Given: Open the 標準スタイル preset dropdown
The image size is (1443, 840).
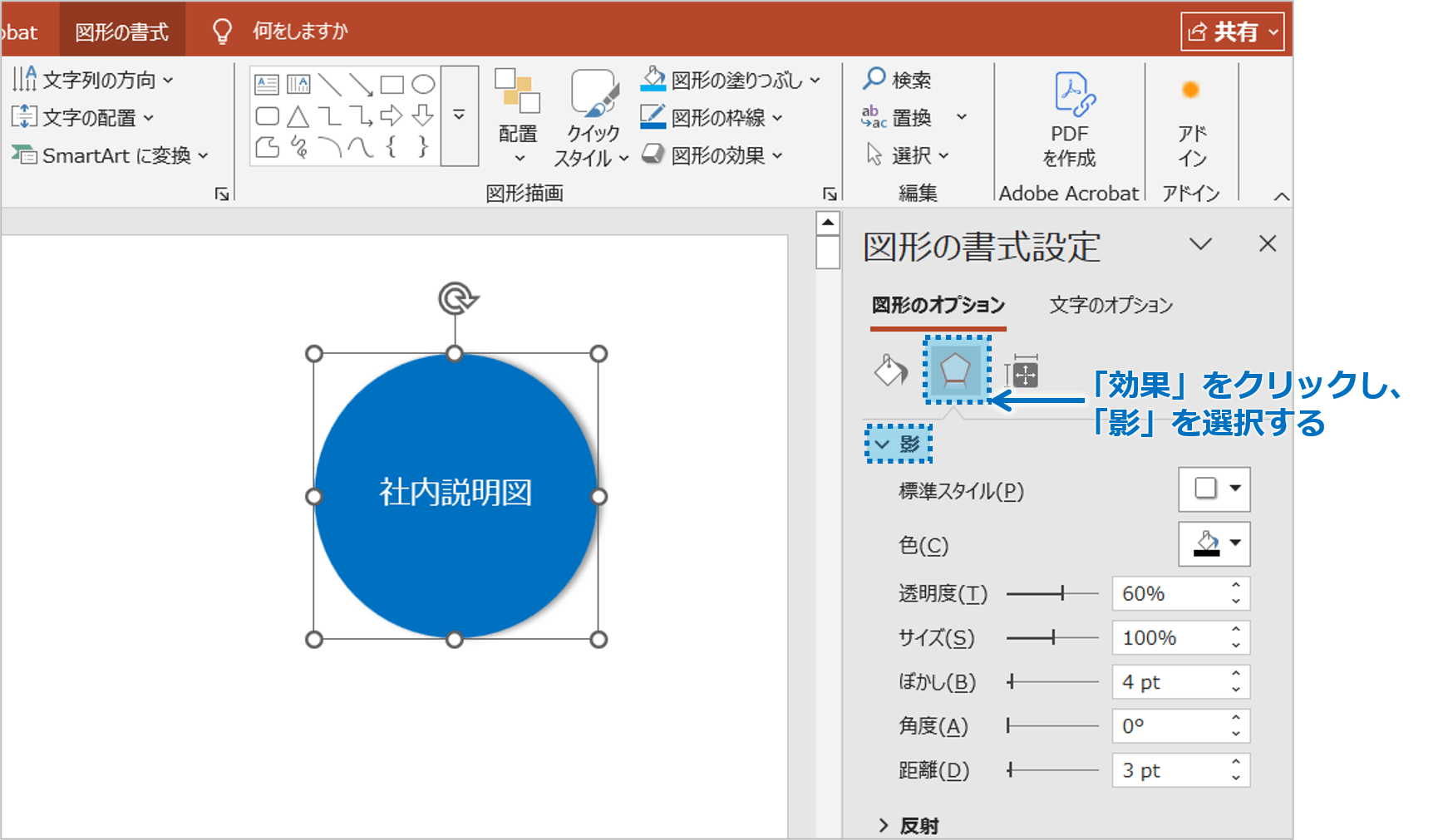Looking at the screenshot, I should click(x=1214, y=489).
